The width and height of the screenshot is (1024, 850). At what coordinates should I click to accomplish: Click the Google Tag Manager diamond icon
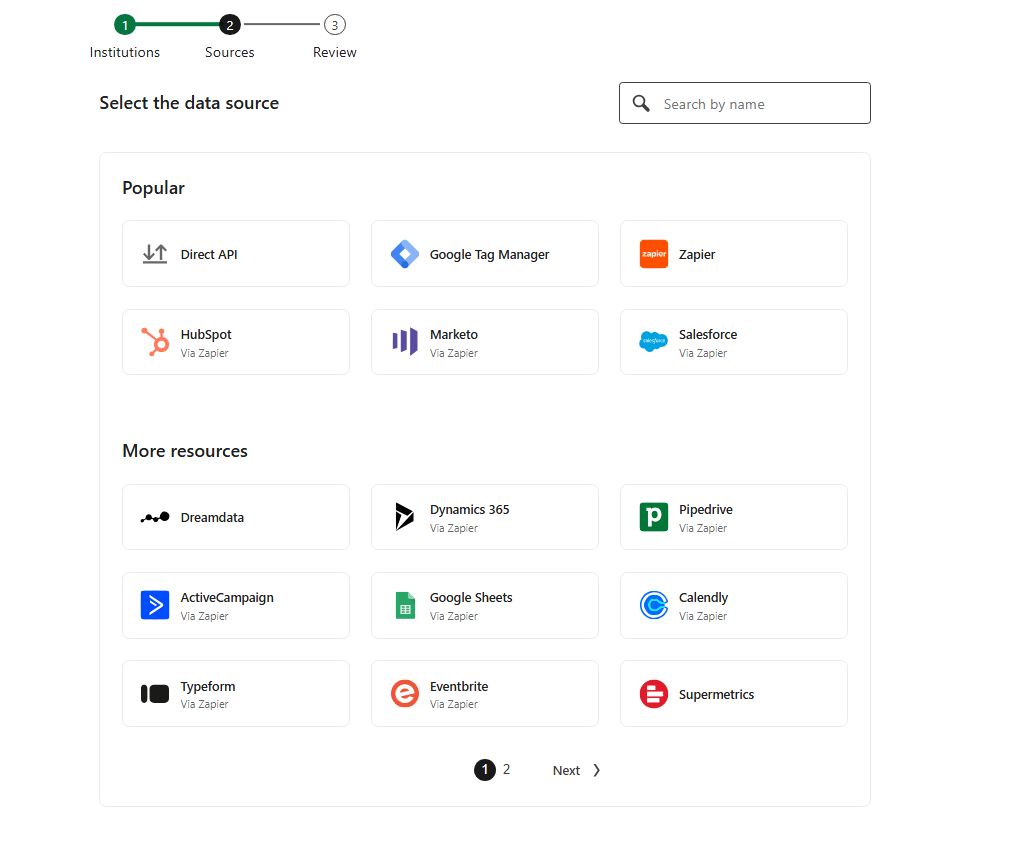(x=405, y=254)
